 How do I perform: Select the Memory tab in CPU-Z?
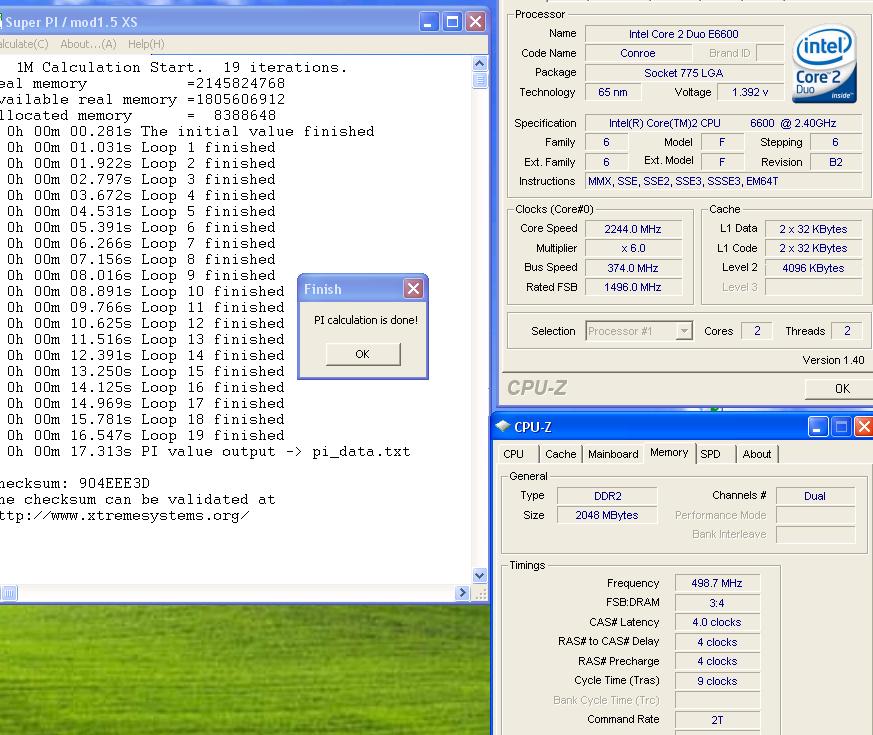click(669, 452)
